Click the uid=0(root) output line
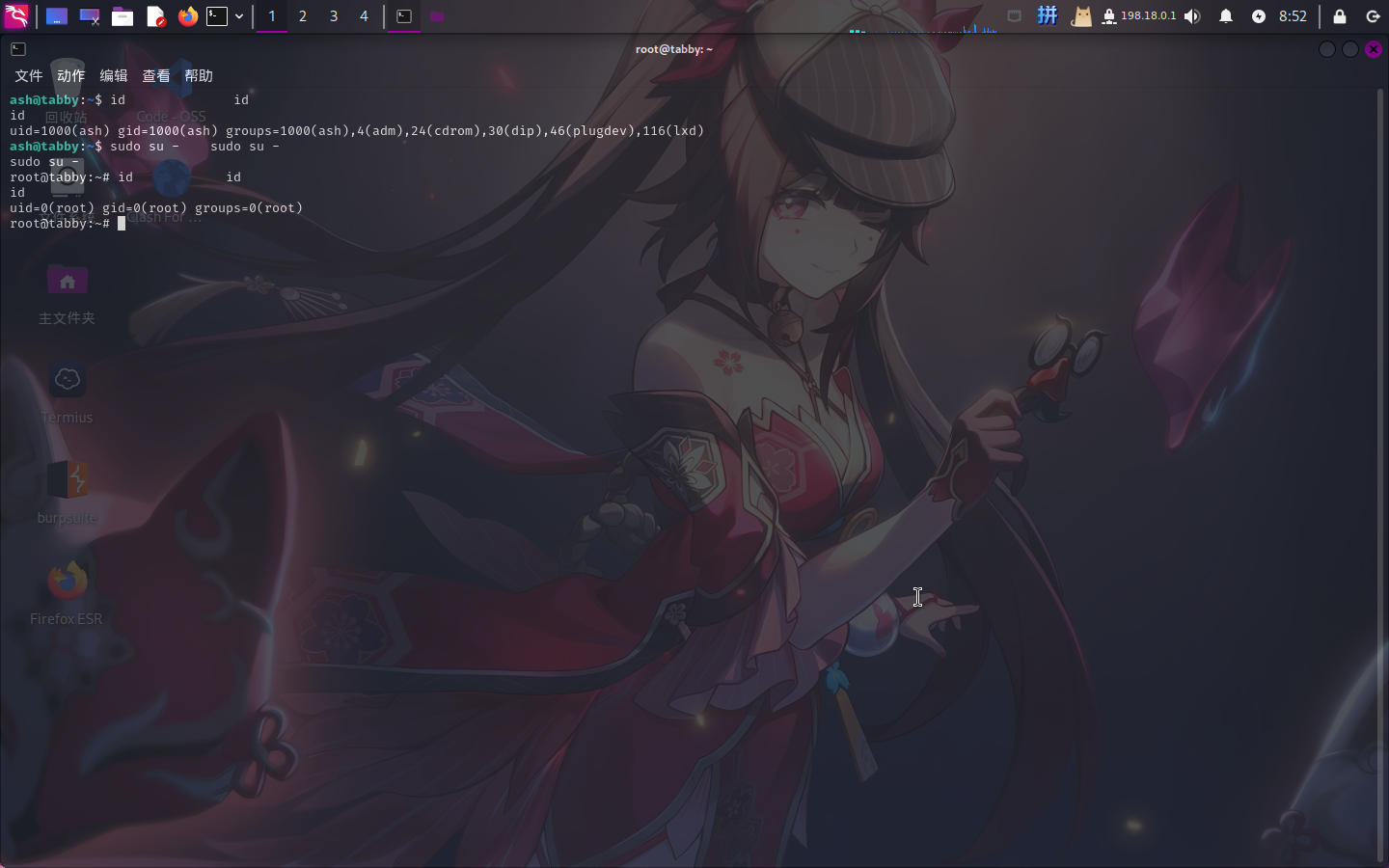Viewport: 1389px width, 868px height. pyautogui.click(x=156, y=207)
